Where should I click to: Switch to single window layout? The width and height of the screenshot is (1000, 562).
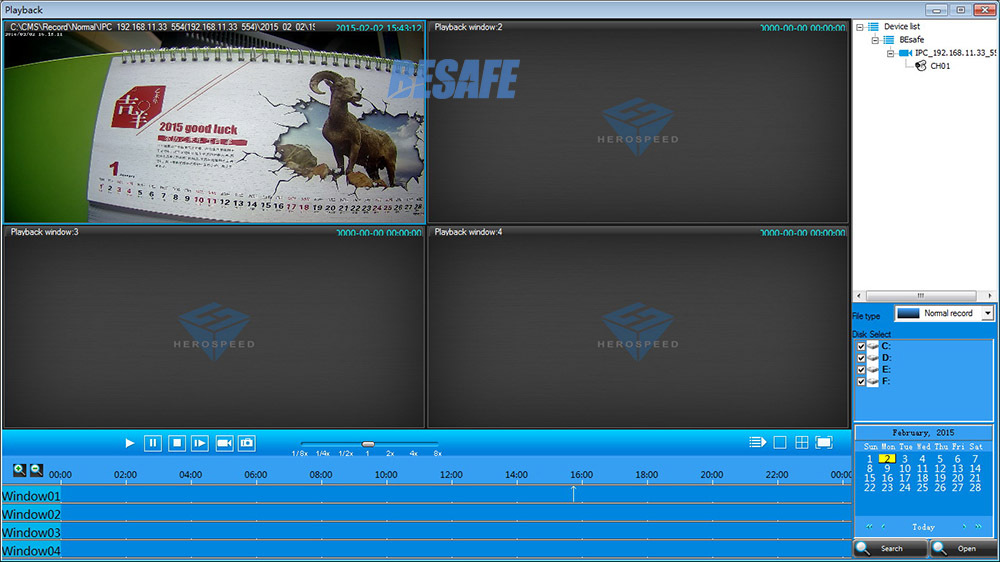[x=780, y=443]
